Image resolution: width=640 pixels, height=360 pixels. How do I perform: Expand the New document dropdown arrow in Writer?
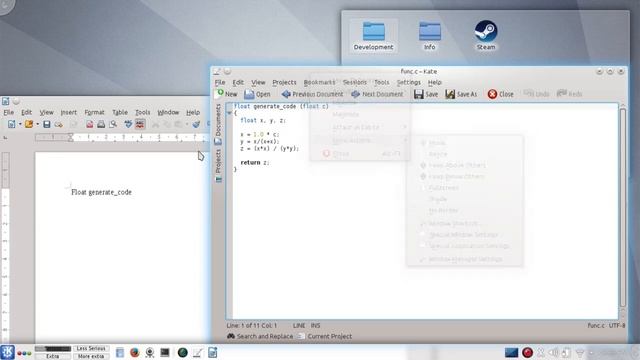click(x=20, y=124)
